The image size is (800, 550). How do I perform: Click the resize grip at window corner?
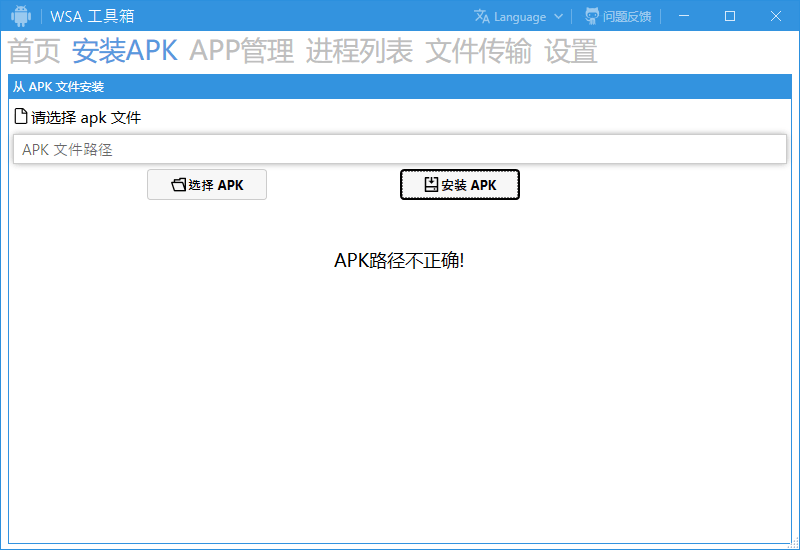pyautogui.click(x=793, y=544)
